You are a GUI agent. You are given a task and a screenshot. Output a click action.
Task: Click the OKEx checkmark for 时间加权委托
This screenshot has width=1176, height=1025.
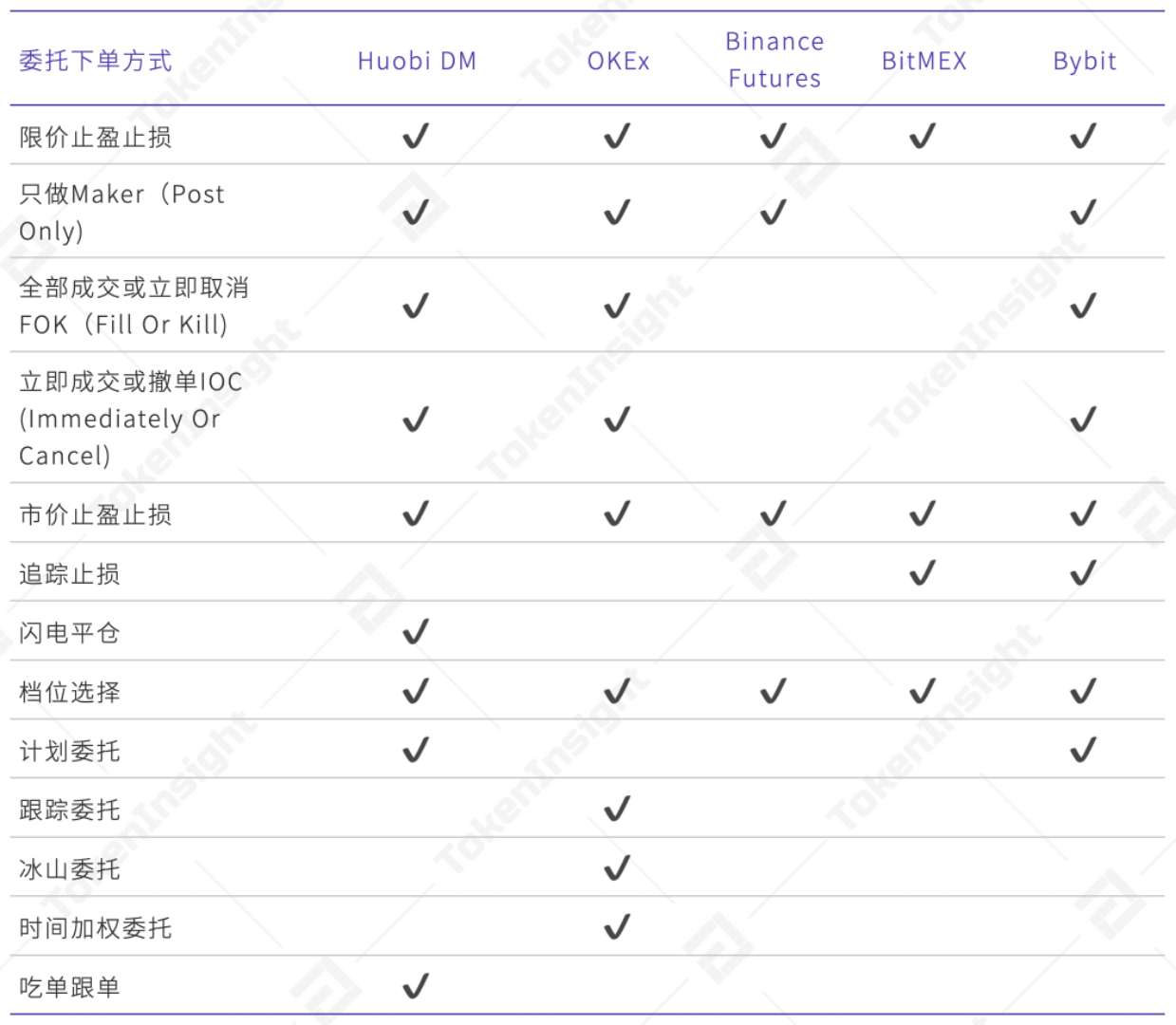tap(617, 927)
